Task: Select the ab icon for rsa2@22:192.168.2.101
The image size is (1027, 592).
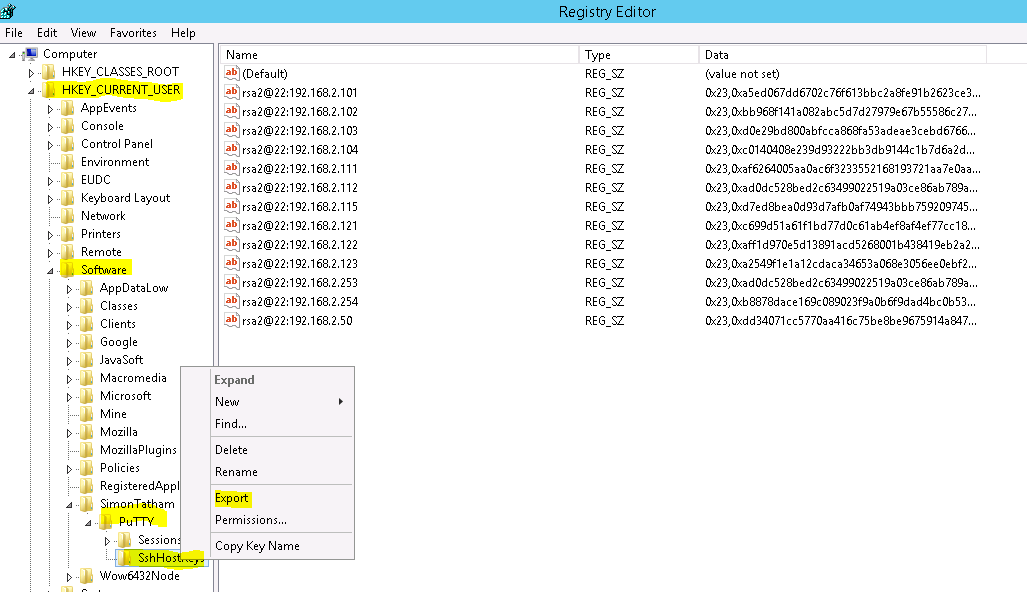Action: pyautogui.click(x=230, y=92)
